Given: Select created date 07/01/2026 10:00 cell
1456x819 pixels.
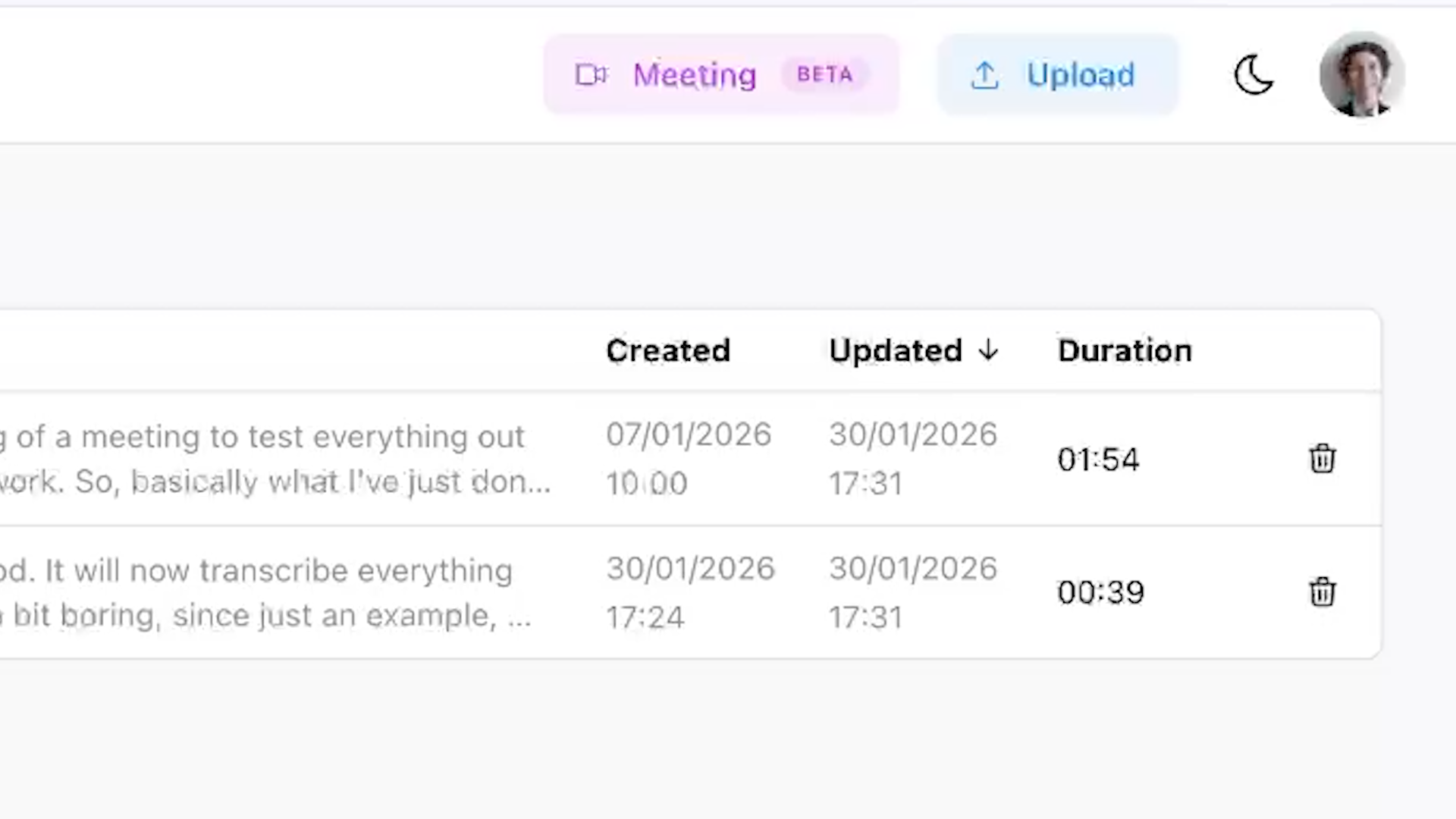Looking at the screenshot, I should point(688,459).
